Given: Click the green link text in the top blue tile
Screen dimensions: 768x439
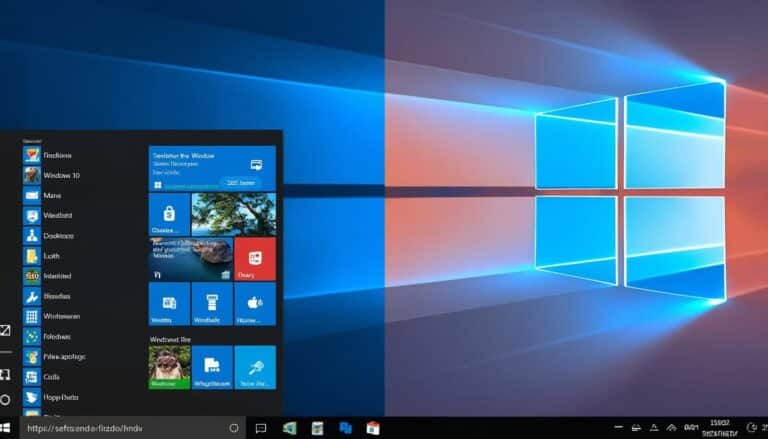Looking at the screenshot, I should pyautogui.click(x=191, y=186).
